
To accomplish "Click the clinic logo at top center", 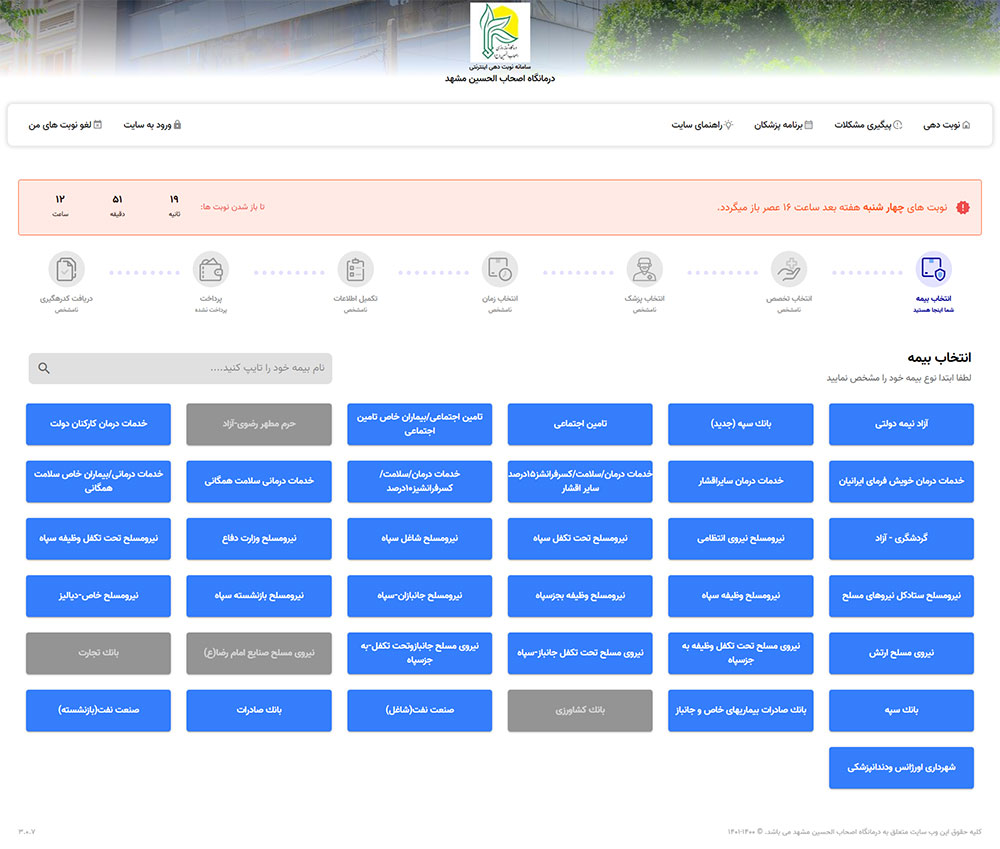I will tap(500, 32).
